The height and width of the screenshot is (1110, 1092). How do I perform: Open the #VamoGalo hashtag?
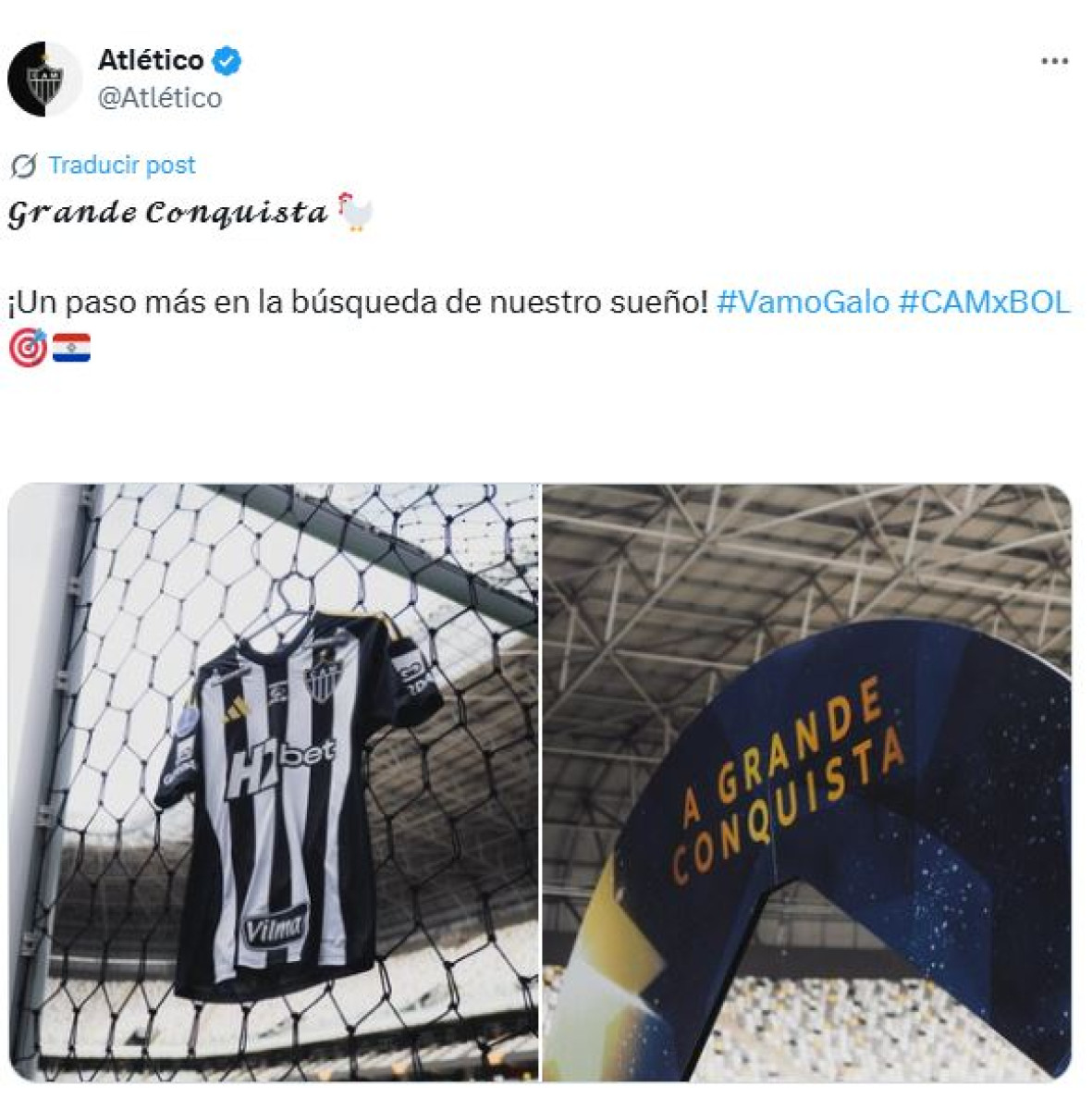[x=803, y=302]
